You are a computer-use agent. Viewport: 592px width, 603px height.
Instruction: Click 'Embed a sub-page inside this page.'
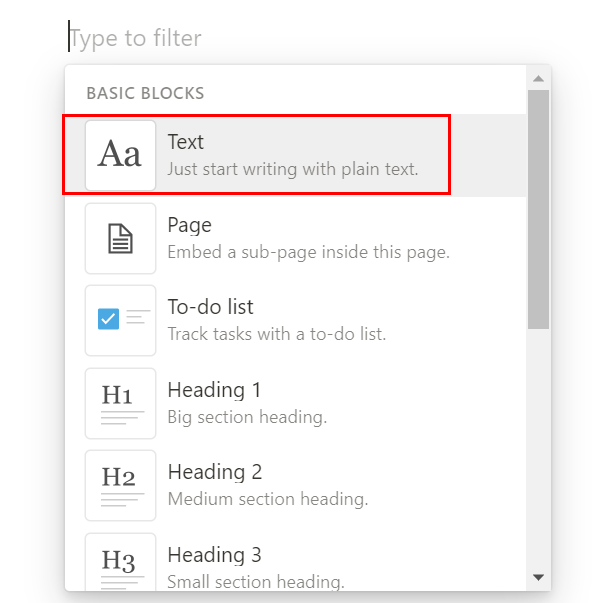click(309, 252)
